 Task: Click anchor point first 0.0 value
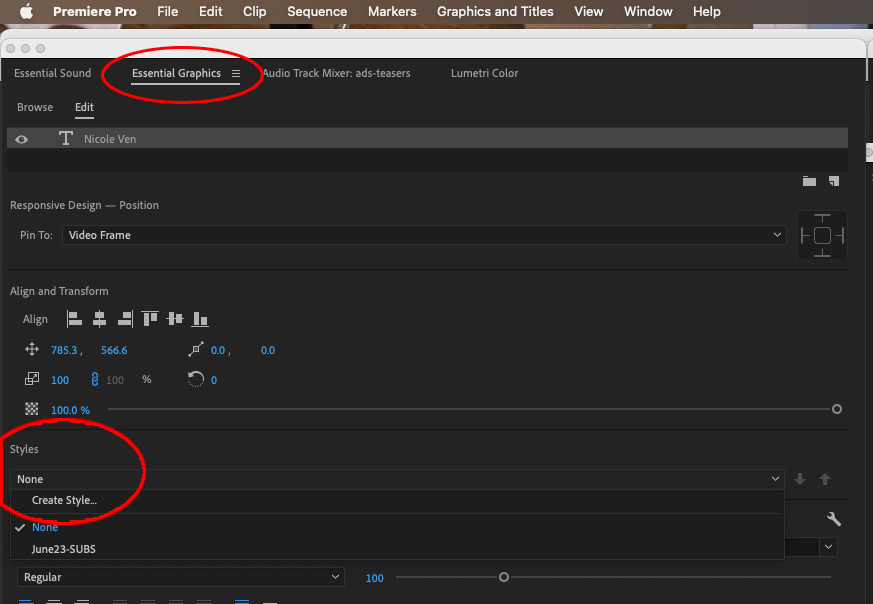click(x=218, y=350)
